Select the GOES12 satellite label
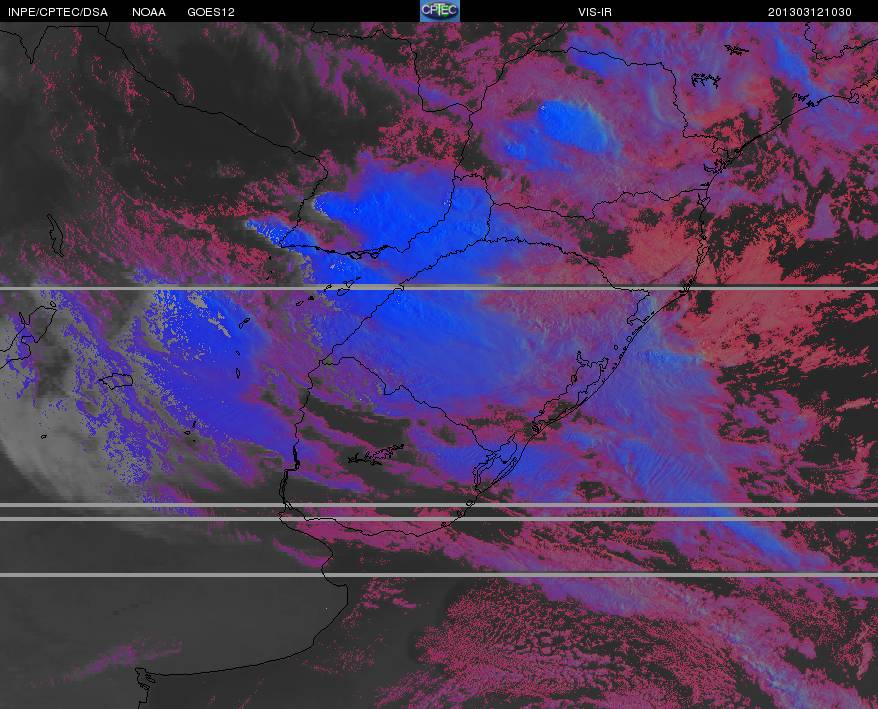 point(211,12)
